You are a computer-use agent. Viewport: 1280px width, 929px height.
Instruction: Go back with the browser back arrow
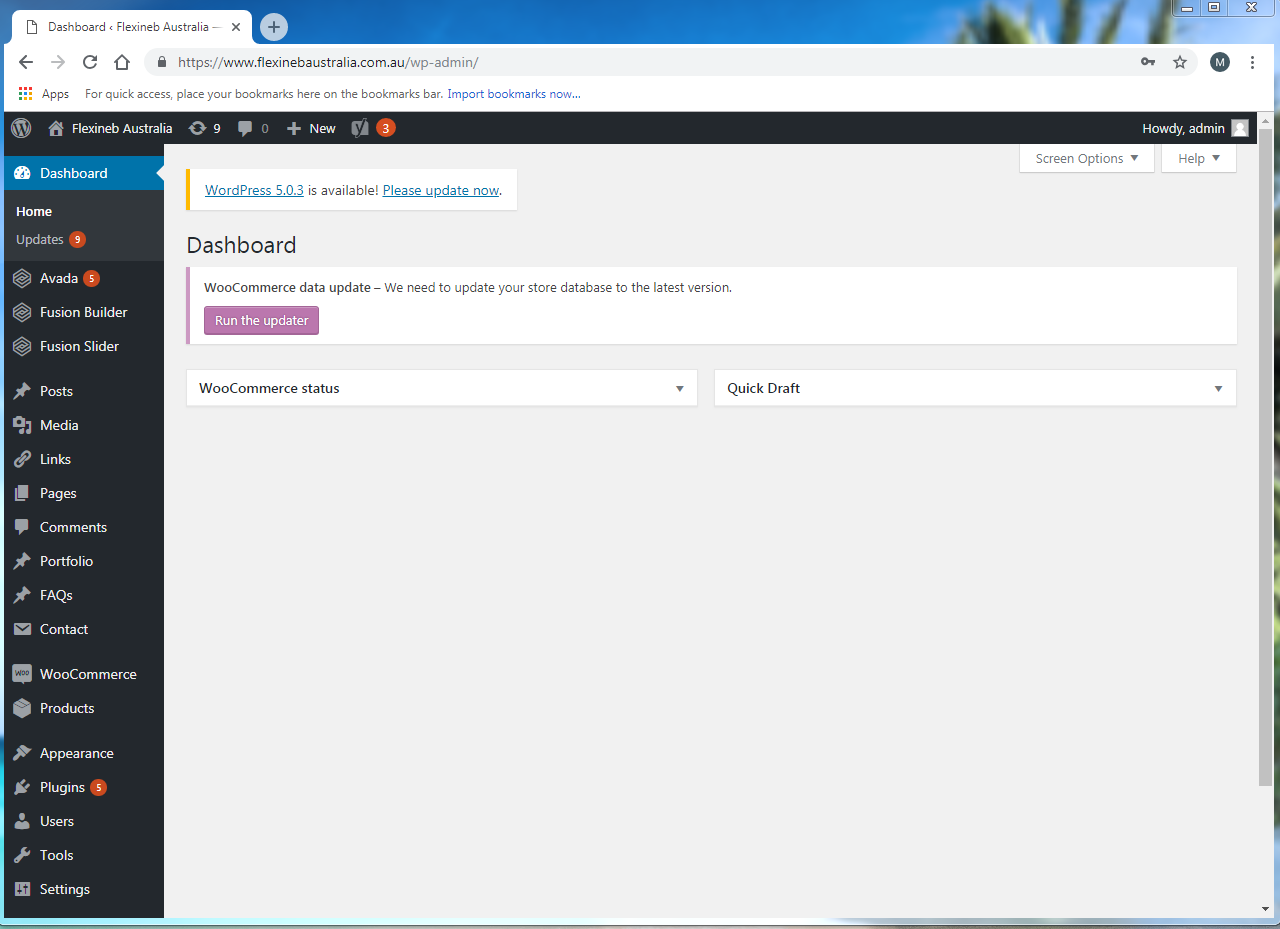(x=26, y=62)
